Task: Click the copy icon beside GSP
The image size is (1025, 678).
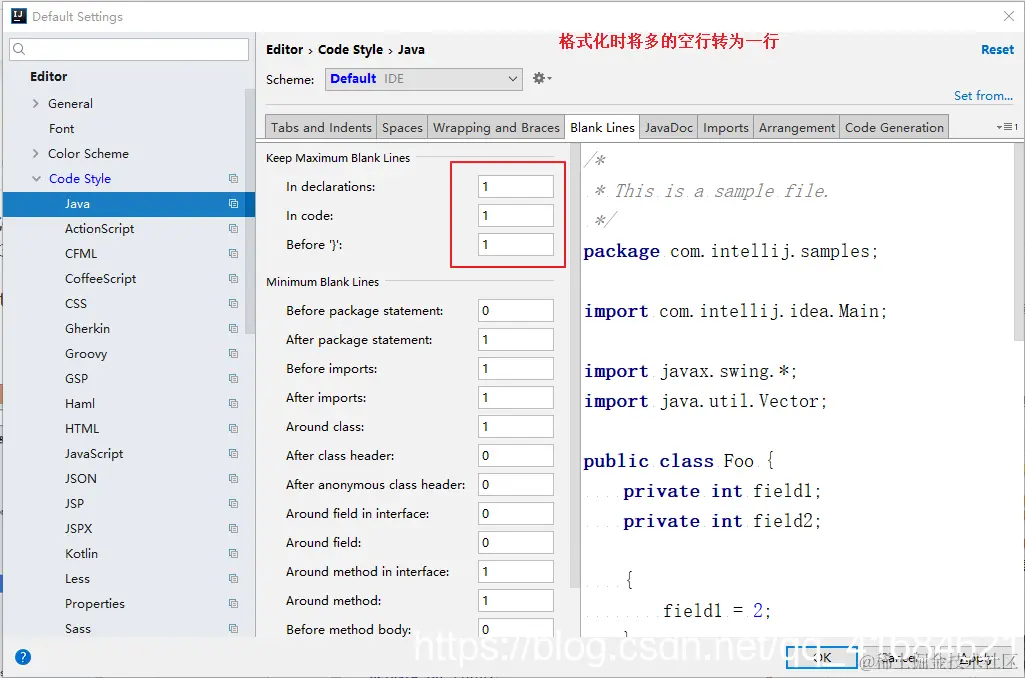Action: coord(233,379)
